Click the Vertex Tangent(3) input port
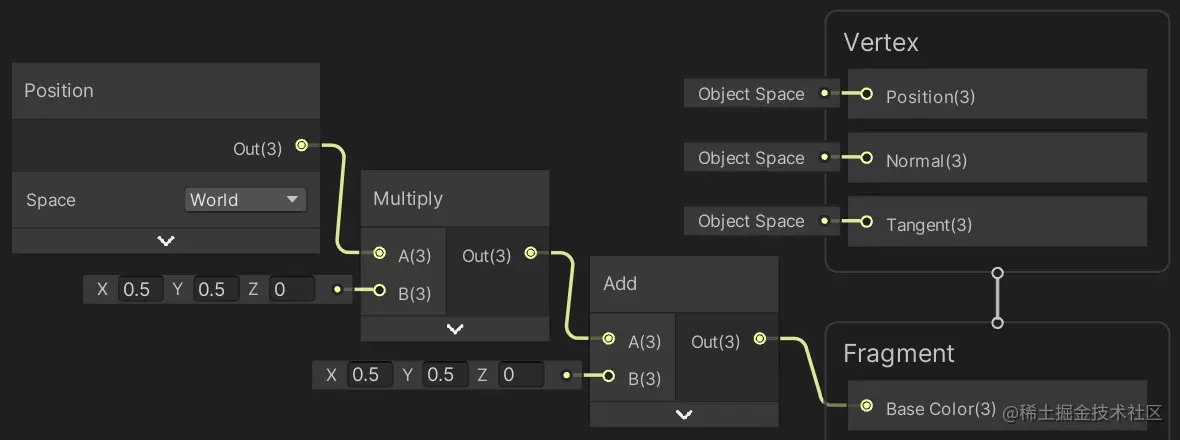This screenshot has width=1180, height=440. pos(866,223)
